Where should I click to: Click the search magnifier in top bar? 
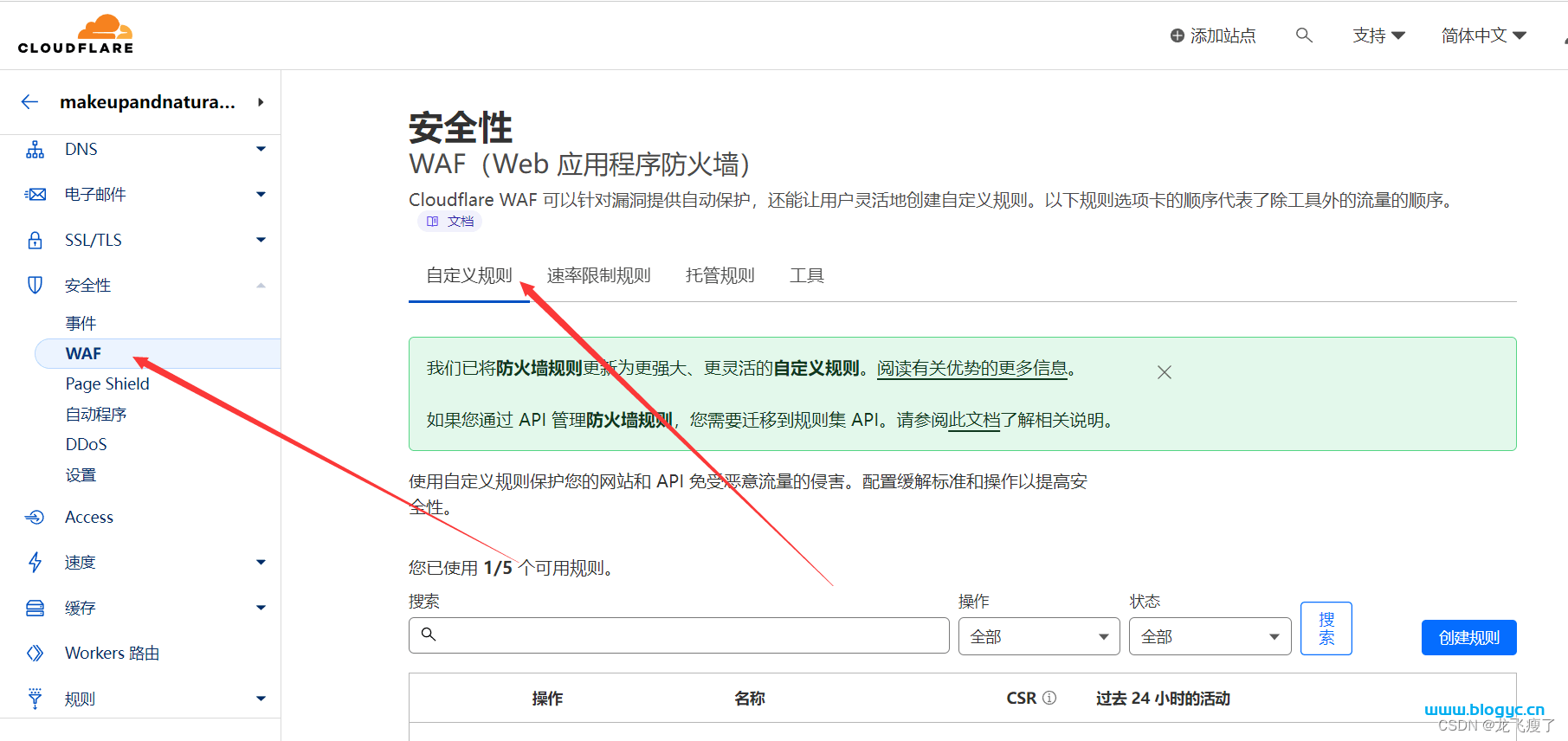(x=1304, y=35)
